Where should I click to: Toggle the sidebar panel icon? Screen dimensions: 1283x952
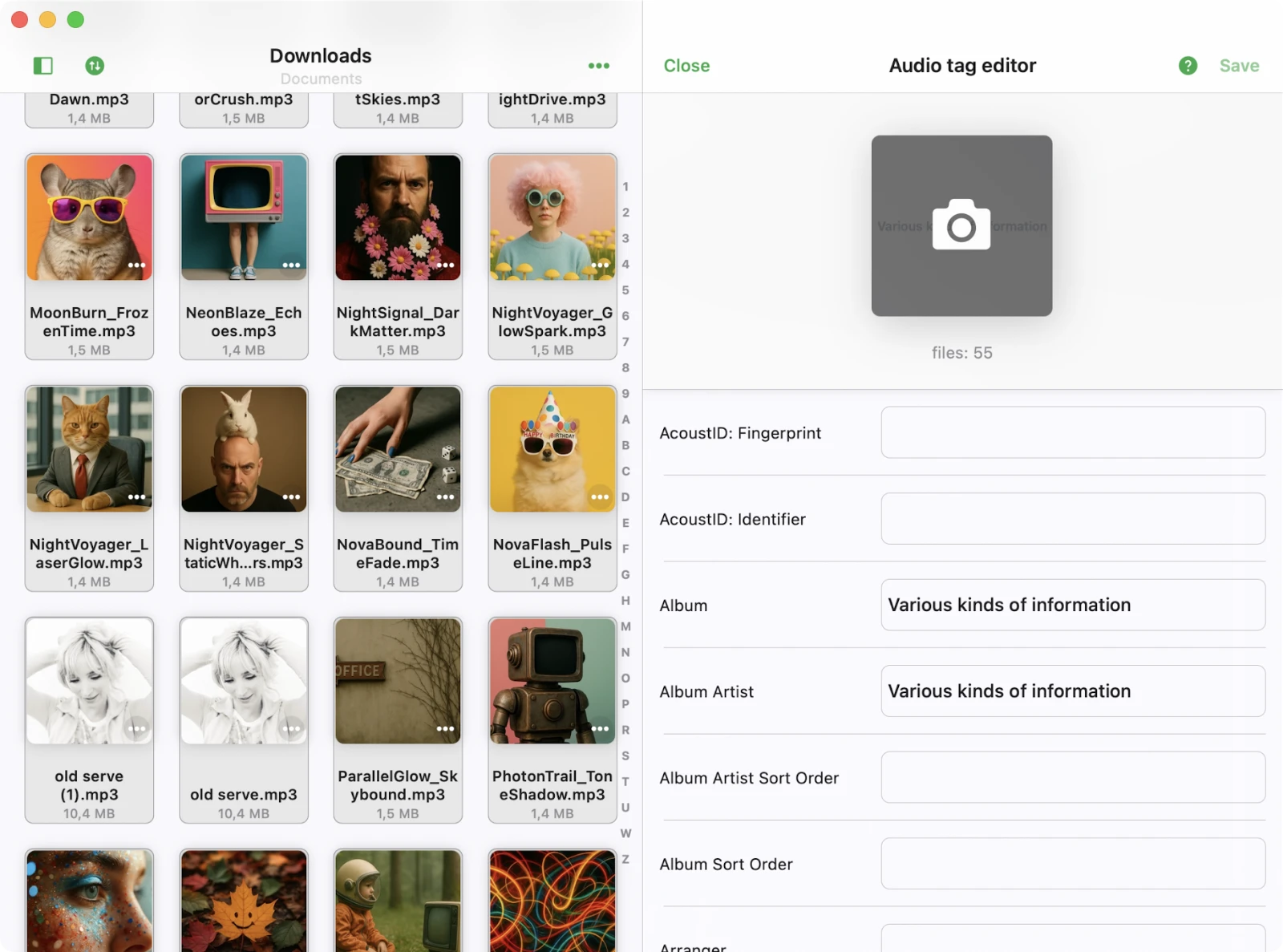(43, 66)
